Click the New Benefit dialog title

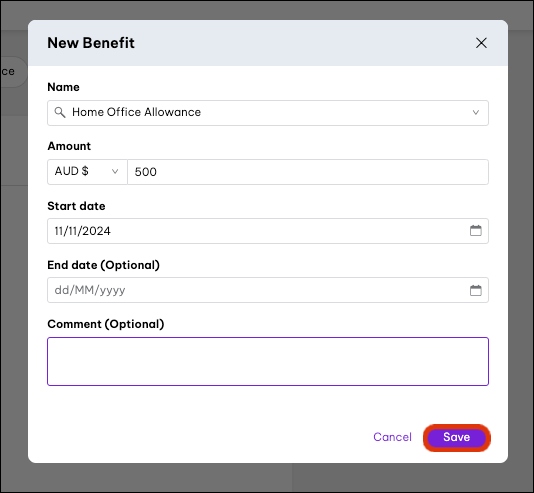pyautogui.click(x=91, y=43)
